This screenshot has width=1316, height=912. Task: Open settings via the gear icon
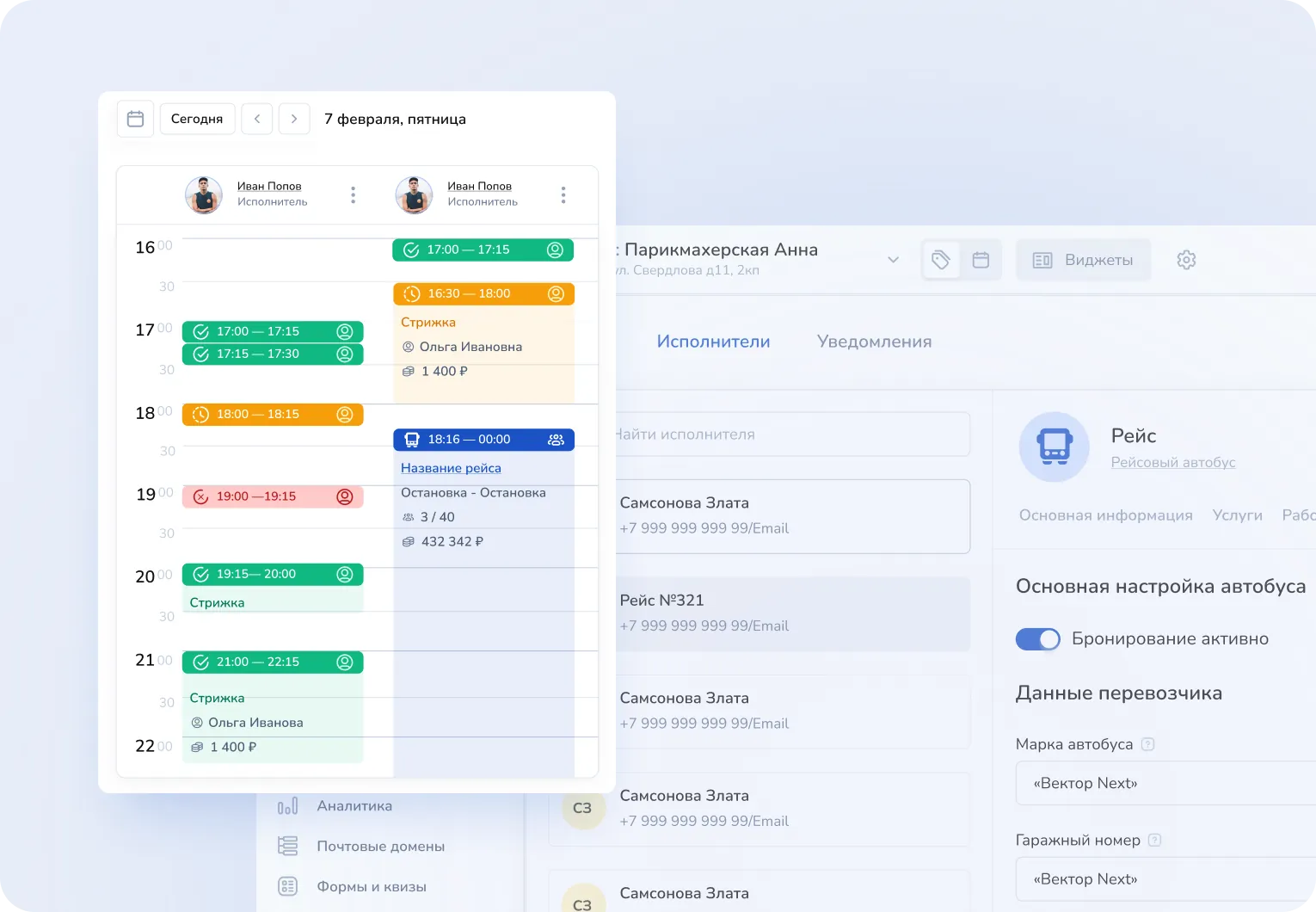click(1186, 259)
